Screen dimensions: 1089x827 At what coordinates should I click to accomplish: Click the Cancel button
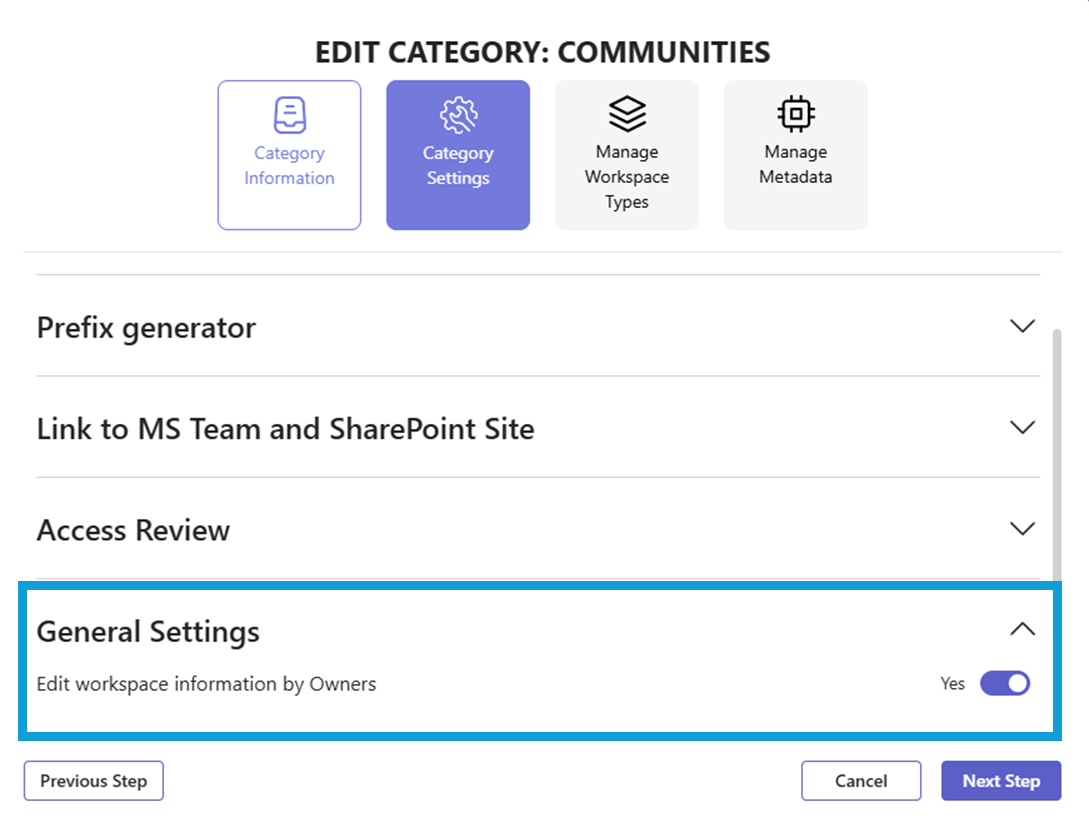click(x=861, y=780)
